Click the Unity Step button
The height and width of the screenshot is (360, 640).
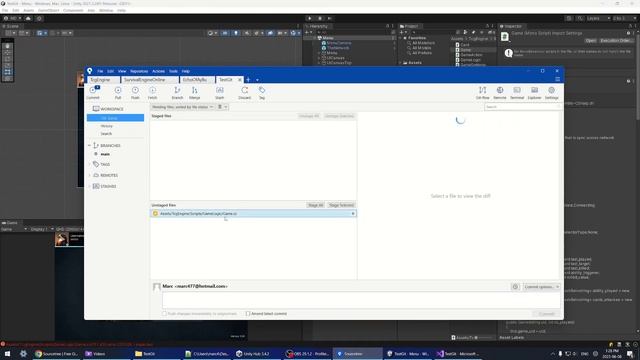point(330,18)
